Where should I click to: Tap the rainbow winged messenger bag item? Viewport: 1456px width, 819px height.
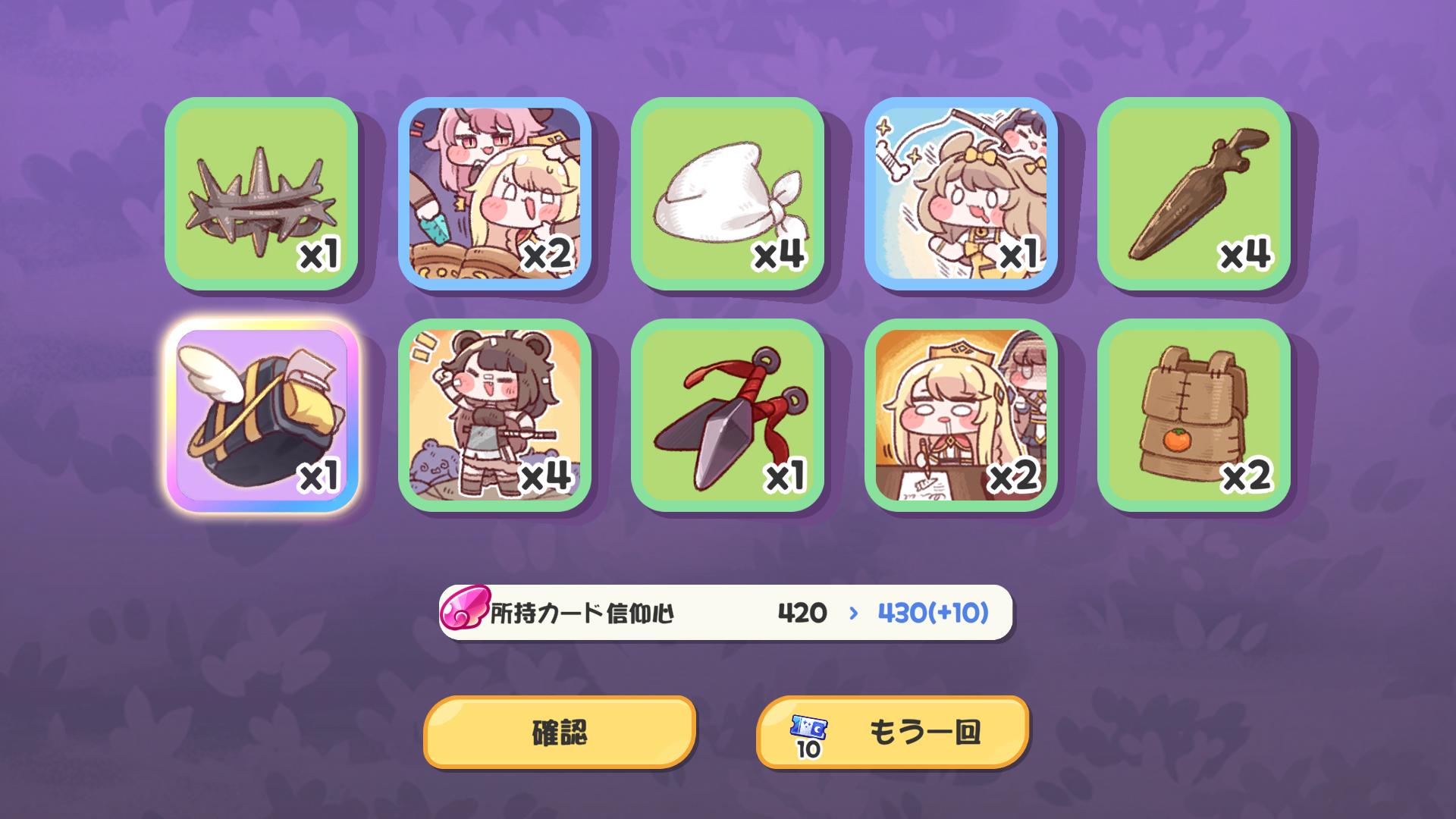pos(261,415)
